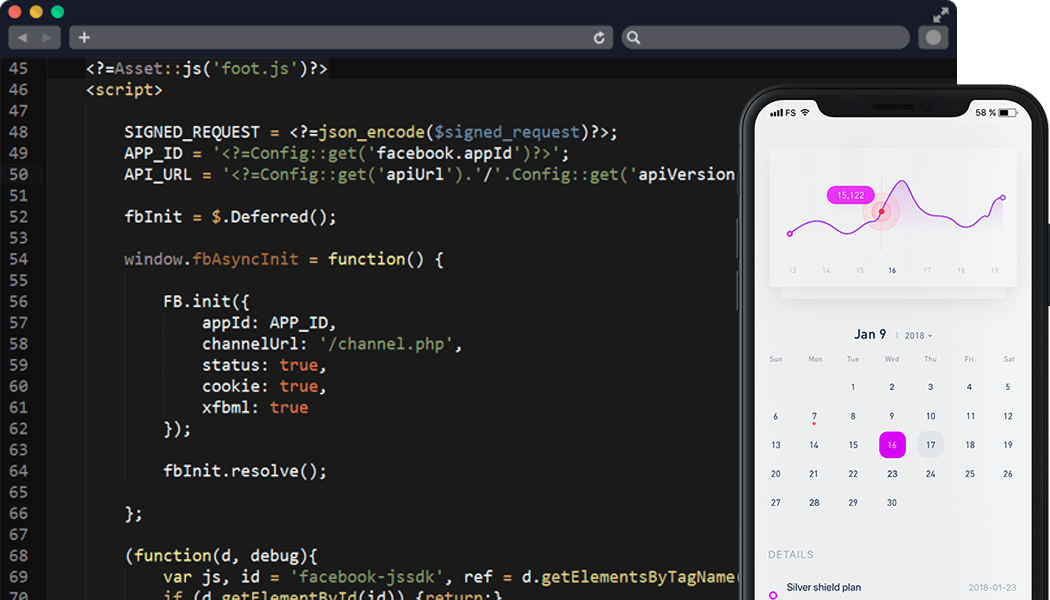1050x600 pixels.
Task: Click line number 45 in gutter
Action: click(x=19, y=68)
